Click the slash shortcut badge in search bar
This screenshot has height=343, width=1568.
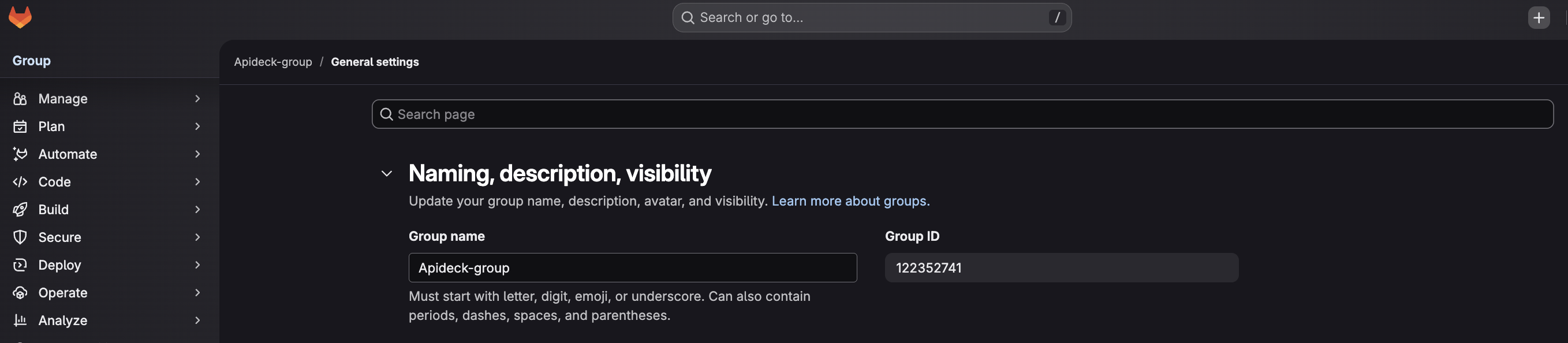pos(1056,18)
